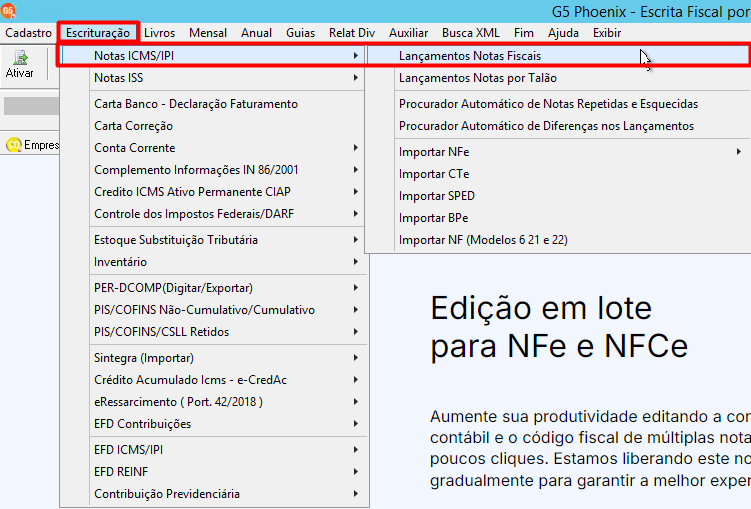Choose Carta Banco - Declaração Faturamento
The image size is (751, 509).
point(213,104)
